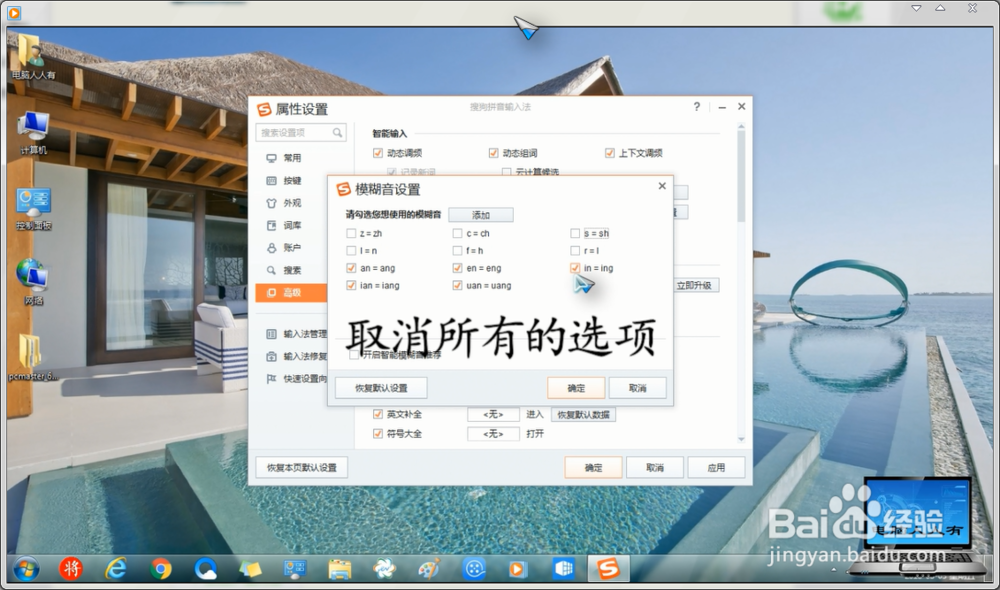Toggle the 上下文调频 checkbox

(610, 153)
